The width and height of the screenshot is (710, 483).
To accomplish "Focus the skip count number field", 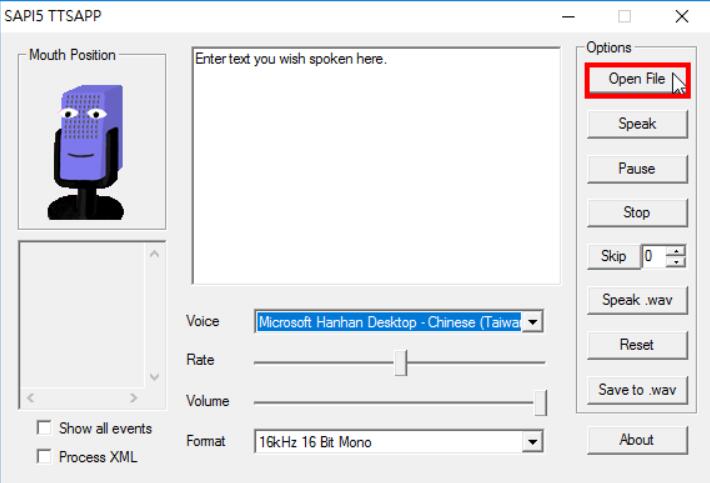I will point(654,256).
